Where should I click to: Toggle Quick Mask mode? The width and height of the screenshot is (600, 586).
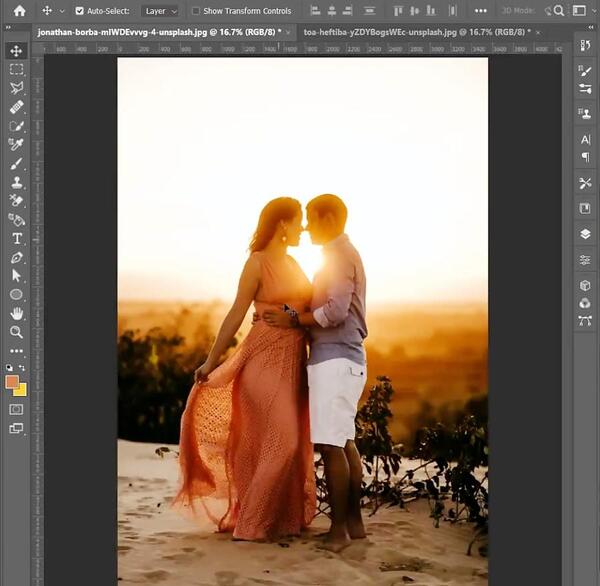pyautogui.click(x=16, y=410)
